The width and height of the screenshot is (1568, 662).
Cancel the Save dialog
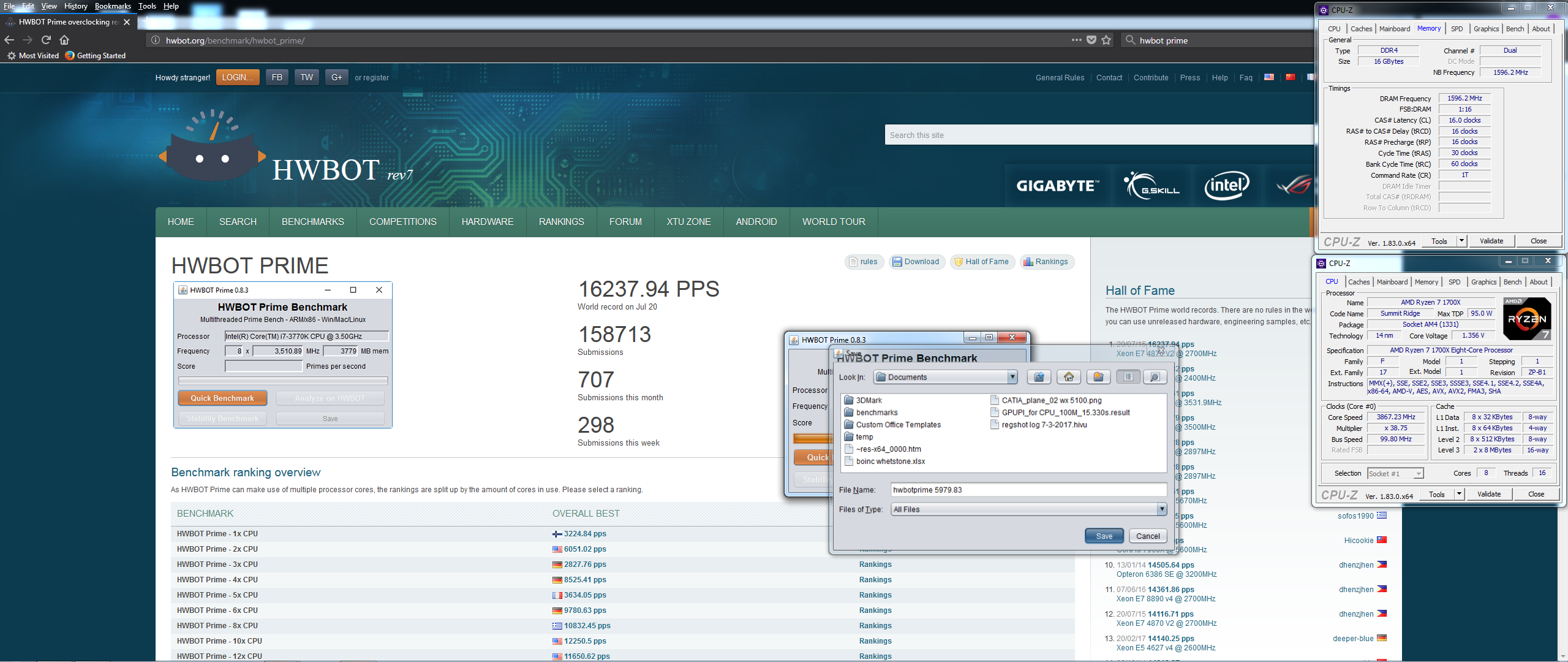[1148, 536]
